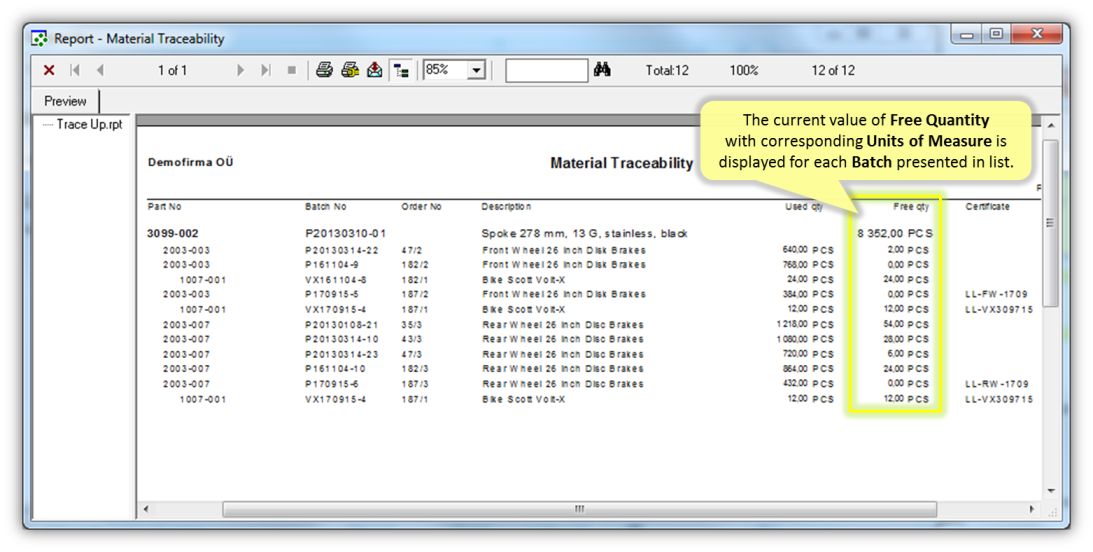Switch to the Preview tab
The width and height of the screenshot is (1093, 552).
(65, 101)
